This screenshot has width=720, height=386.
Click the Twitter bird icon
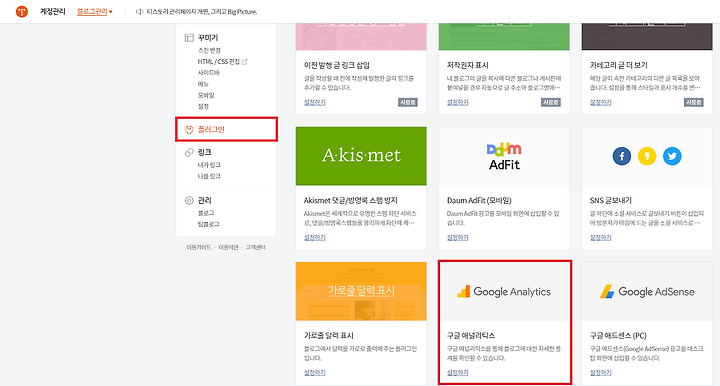click(x=672, y=156)
